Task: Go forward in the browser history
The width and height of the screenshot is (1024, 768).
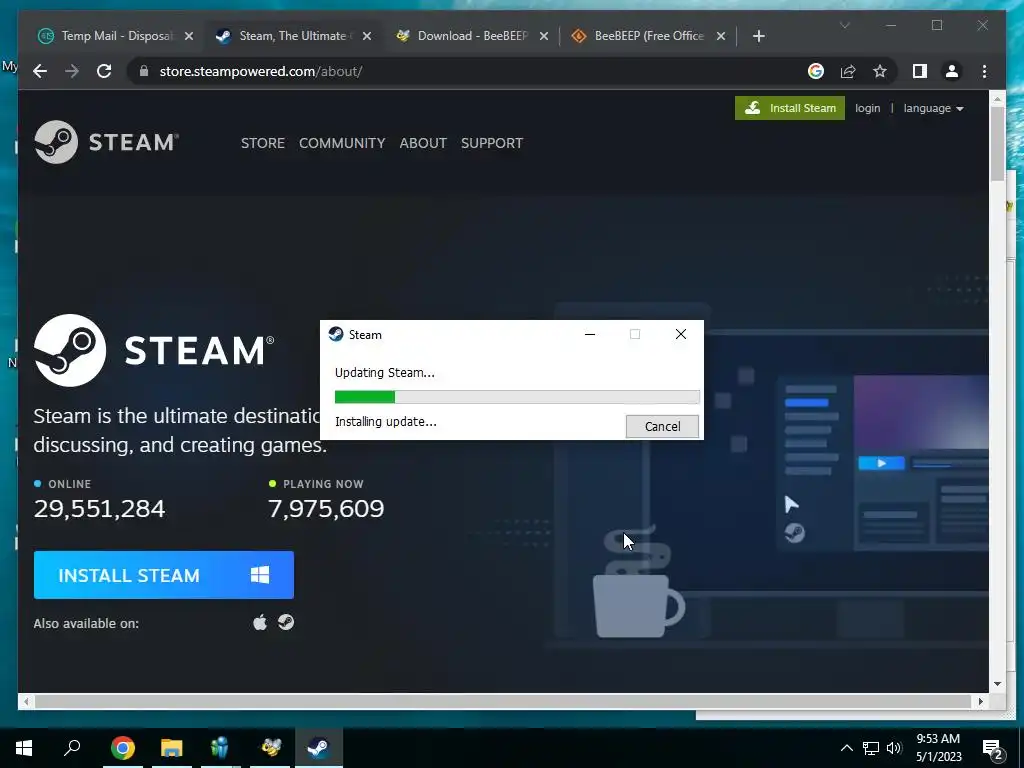Action: point(72,71)
